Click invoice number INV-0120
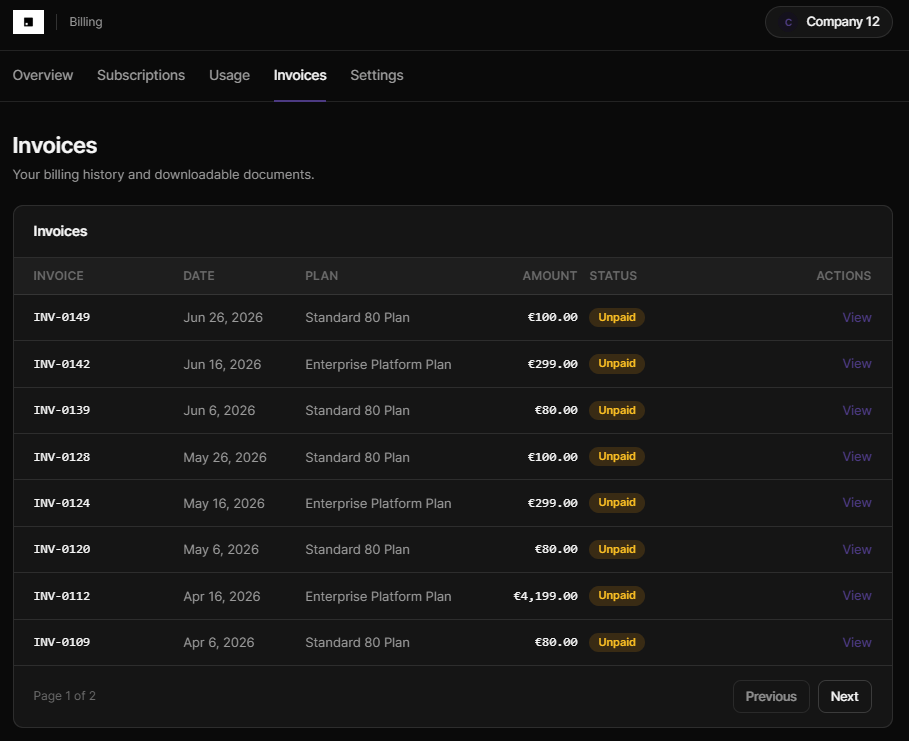The image size is (909, 741). (x=62, y=549)
